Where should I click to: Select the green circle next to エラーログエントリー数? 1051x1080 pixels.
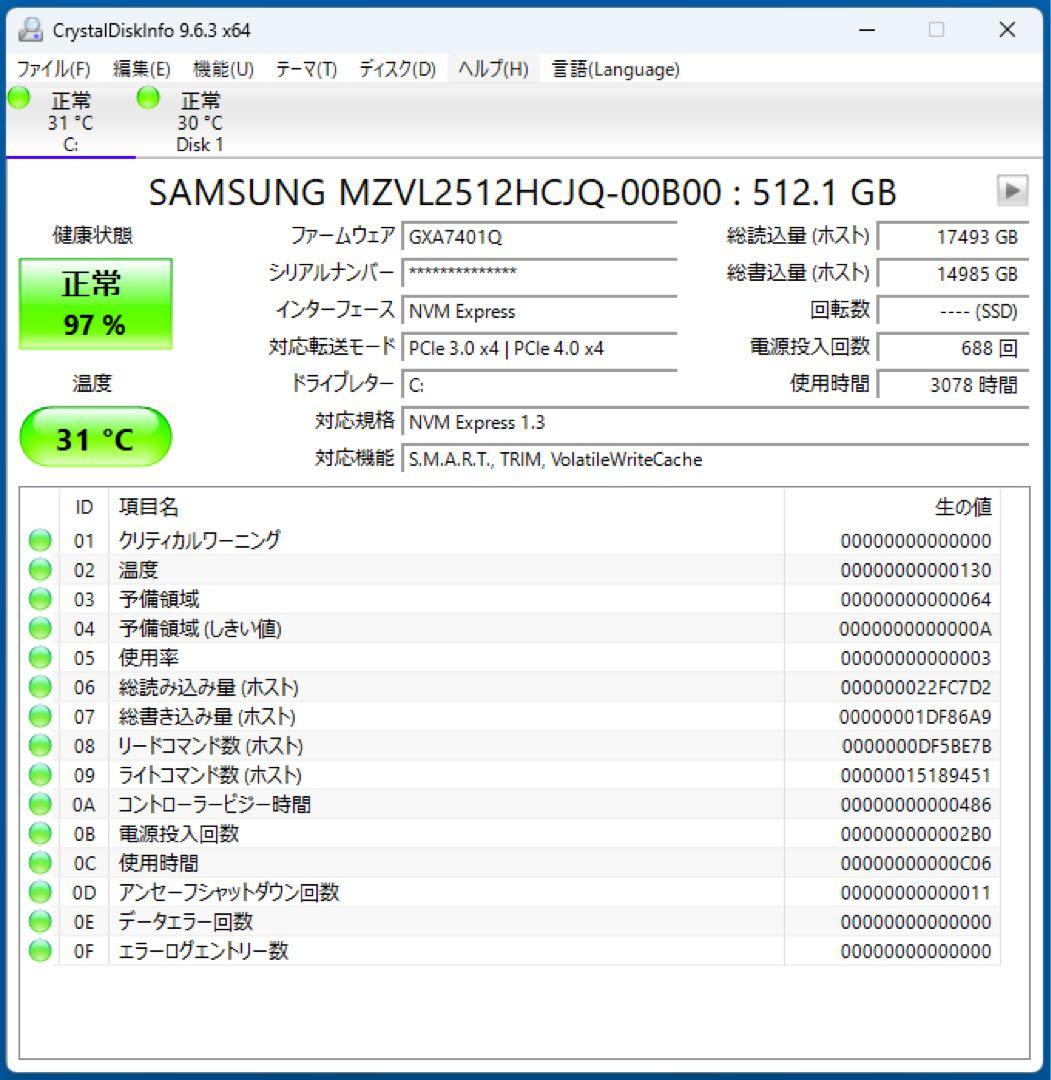coord(39,950)
